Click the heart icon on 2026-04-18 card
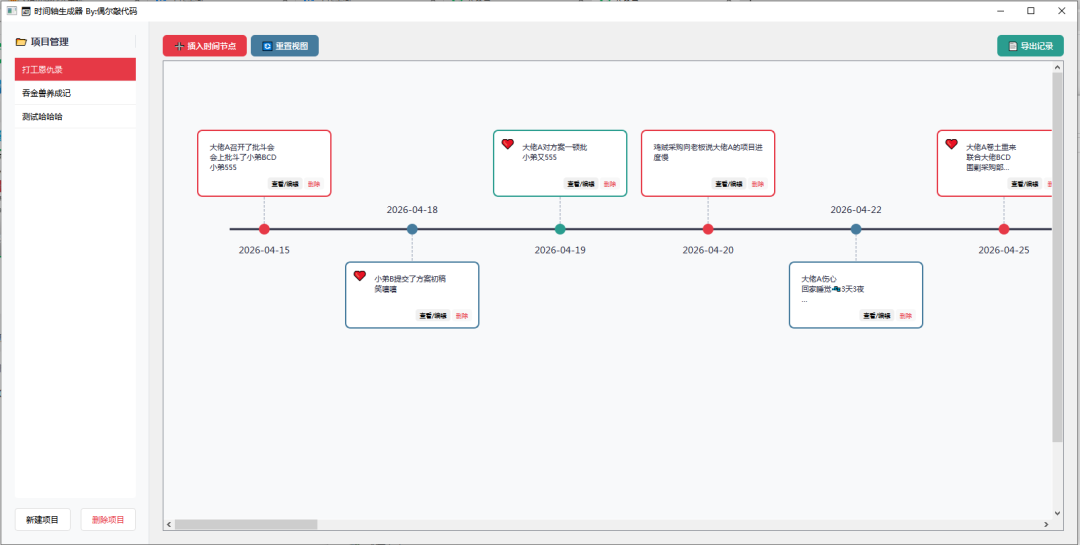1080x545 pixels. coord(360,276)
